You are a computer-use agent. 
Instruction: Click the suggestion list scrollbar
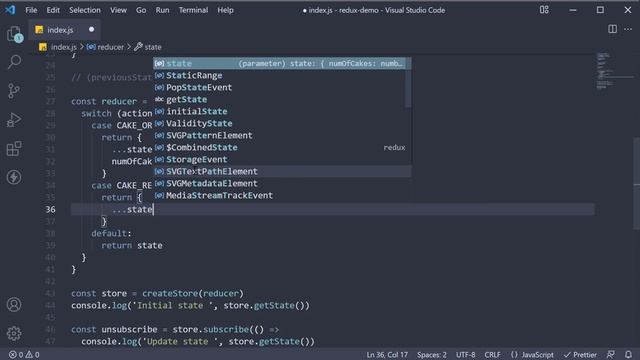click(x=408, y=82)
